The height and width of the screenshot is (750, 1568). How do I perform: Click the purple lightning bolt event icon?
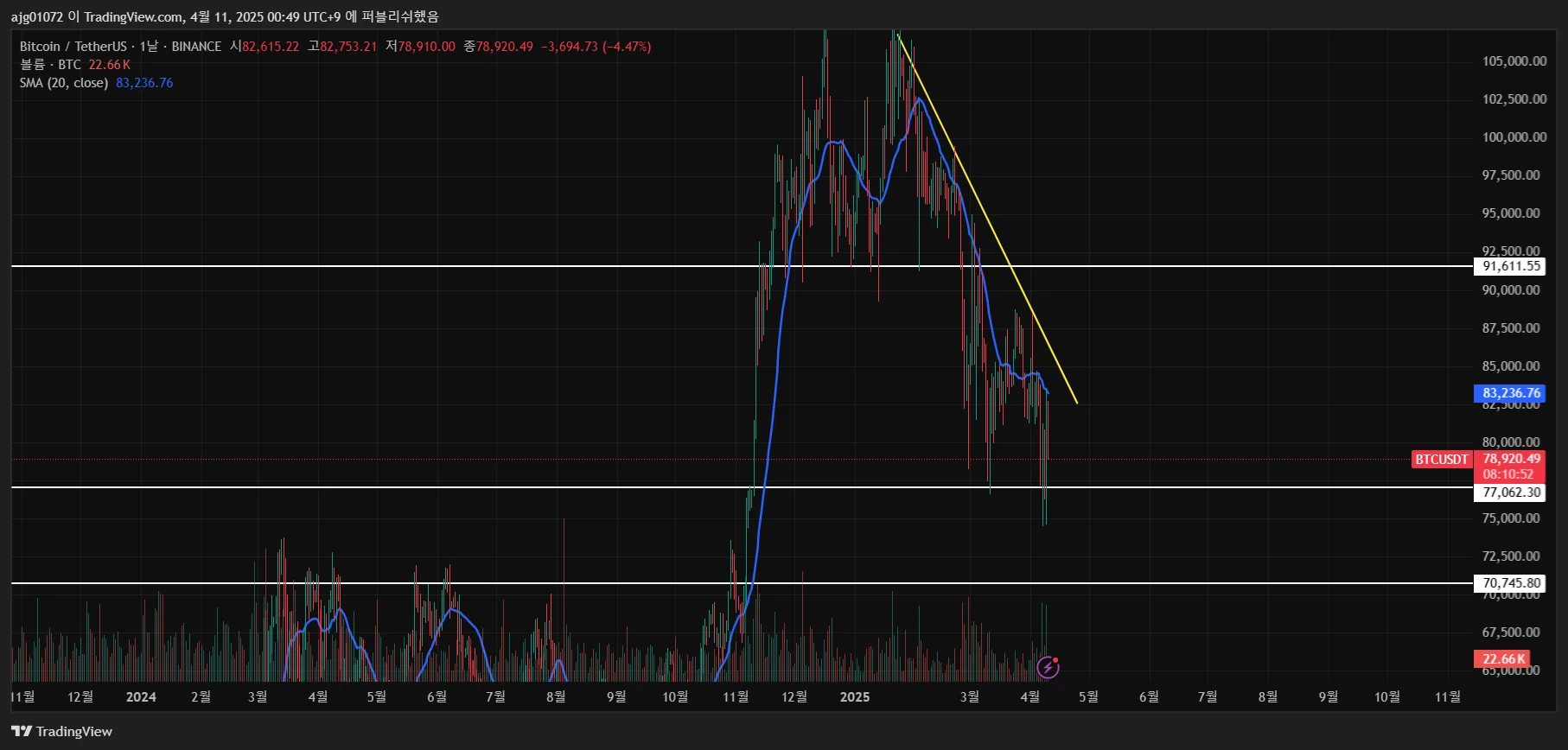coord(1048,667)
